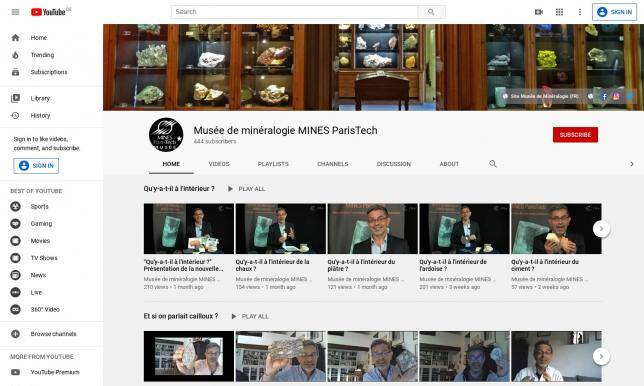Switch to the About tab
The height and width of the screenshot is (386, 644).
point(449,164)
